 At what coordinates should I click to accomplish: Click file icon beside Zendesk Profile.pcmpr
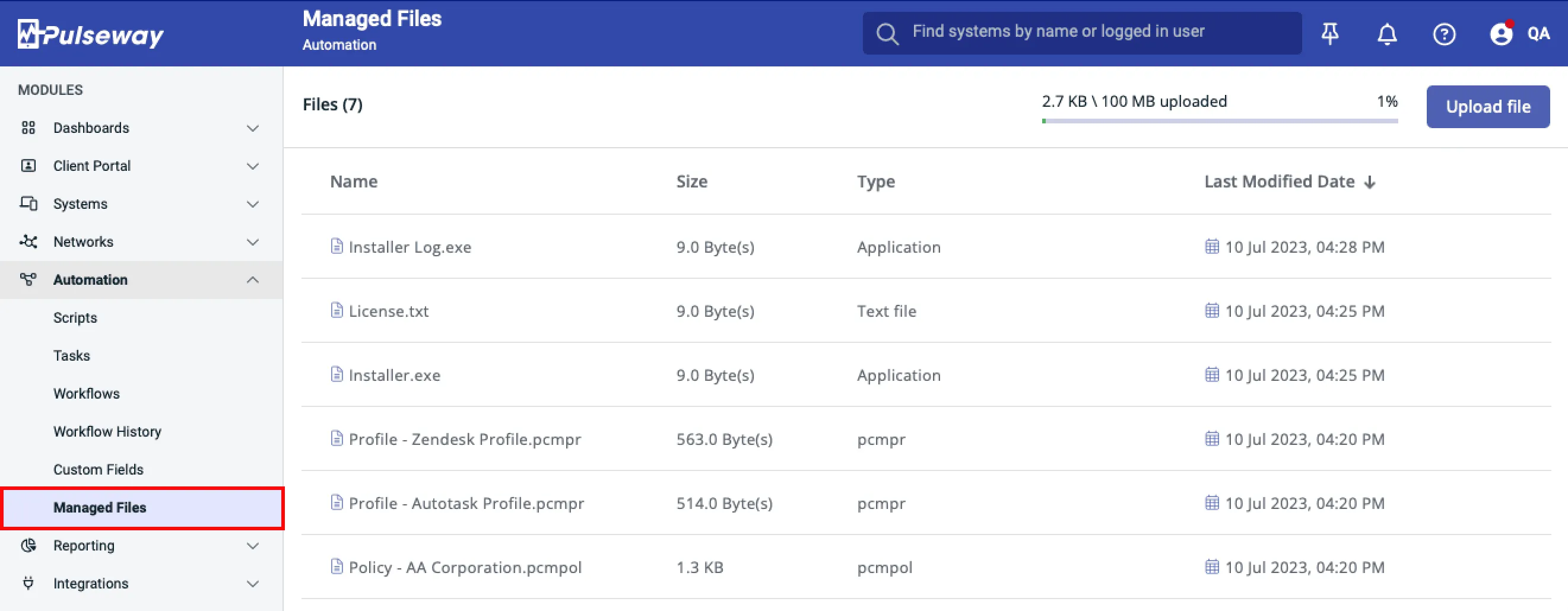(337, 438)
